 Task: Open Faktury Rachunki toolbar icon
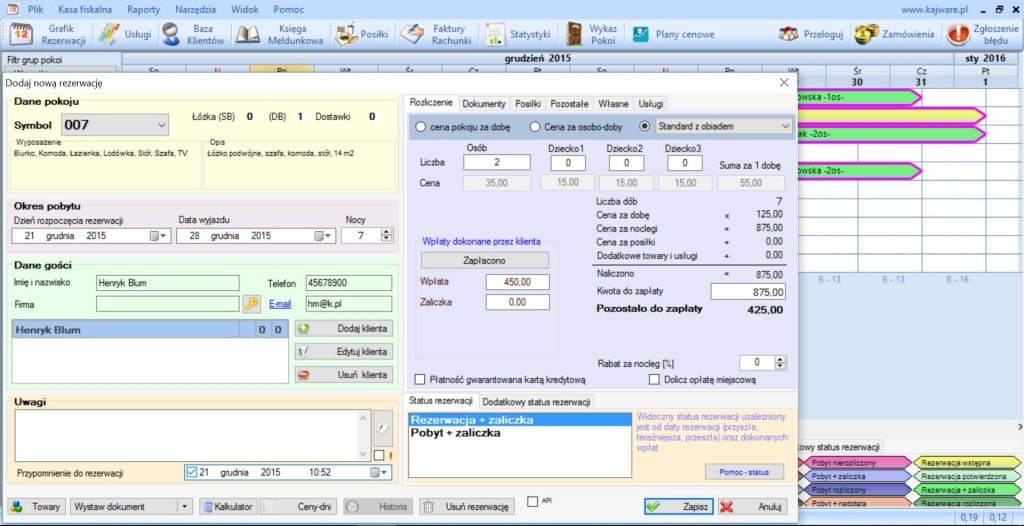(x=412, y=34)
